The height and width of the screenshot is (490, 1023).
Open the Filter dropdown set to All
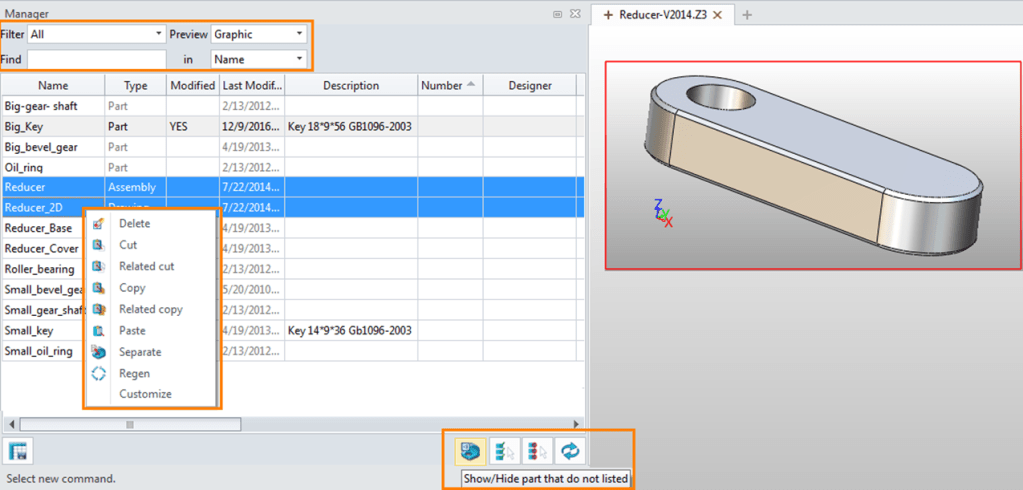coord(96,34)
